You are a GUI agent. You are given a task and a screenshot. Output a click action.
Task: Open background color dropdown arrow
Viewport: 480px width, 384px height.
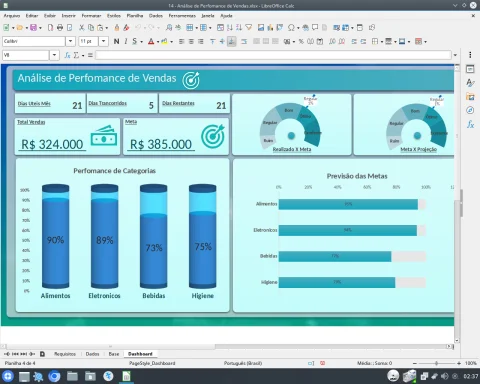click(x=171, y=42)
